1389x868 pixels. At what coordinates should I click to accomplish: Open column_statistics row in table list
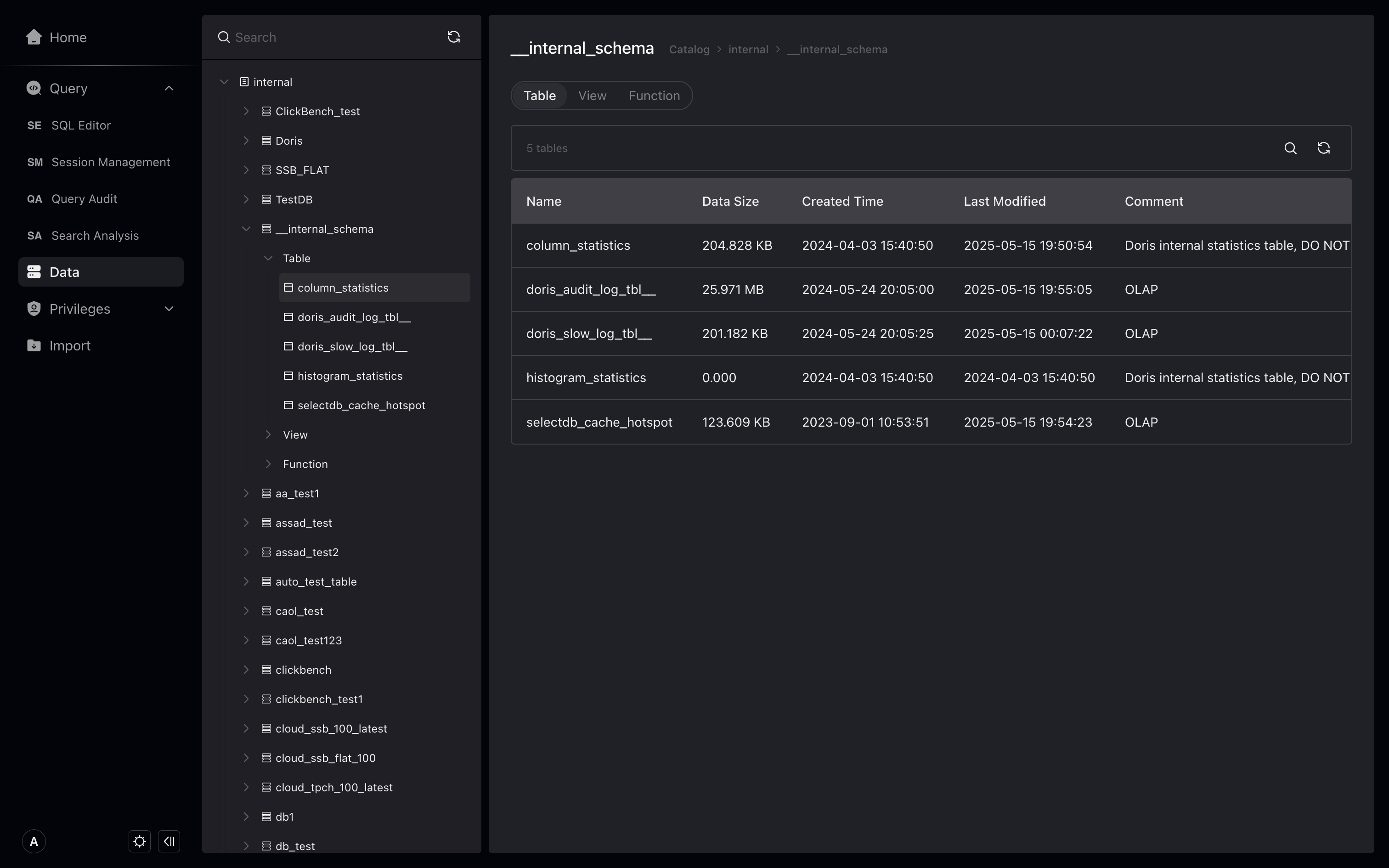pyautogui.click(x=931, y=245)
